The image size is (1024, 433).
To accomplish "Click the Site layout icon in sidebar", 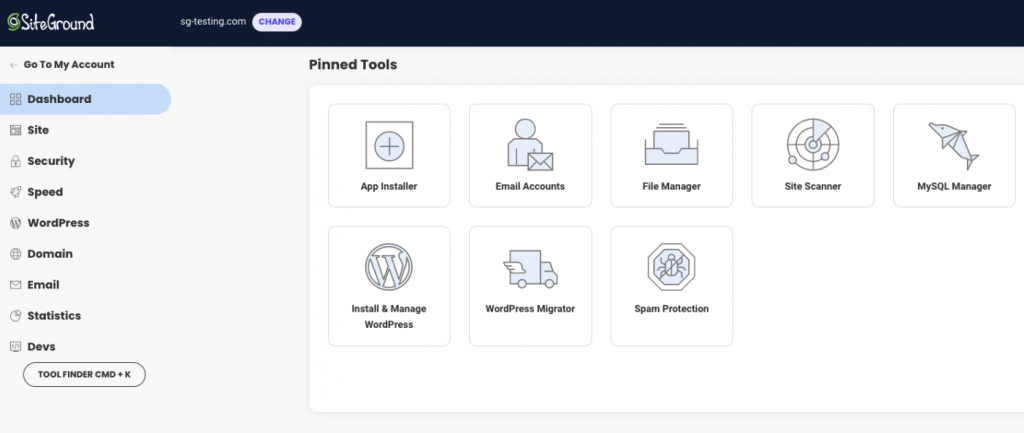I will (16, 130).
